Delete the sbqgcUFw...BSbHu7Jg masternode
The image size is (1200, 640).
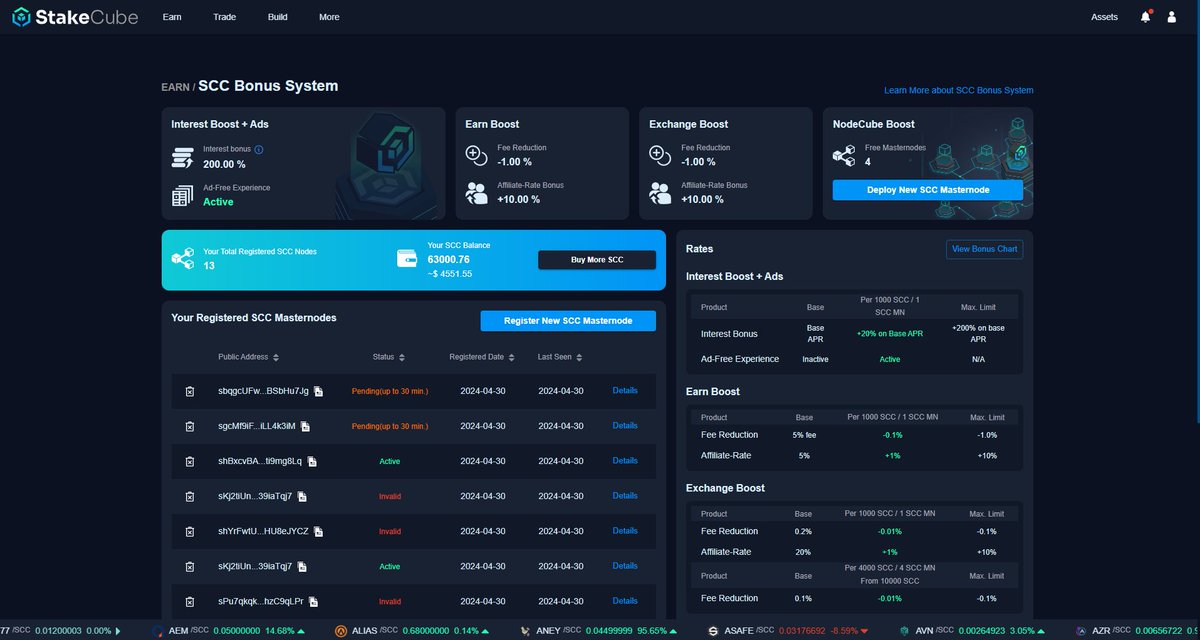click(x=190, y=391)
